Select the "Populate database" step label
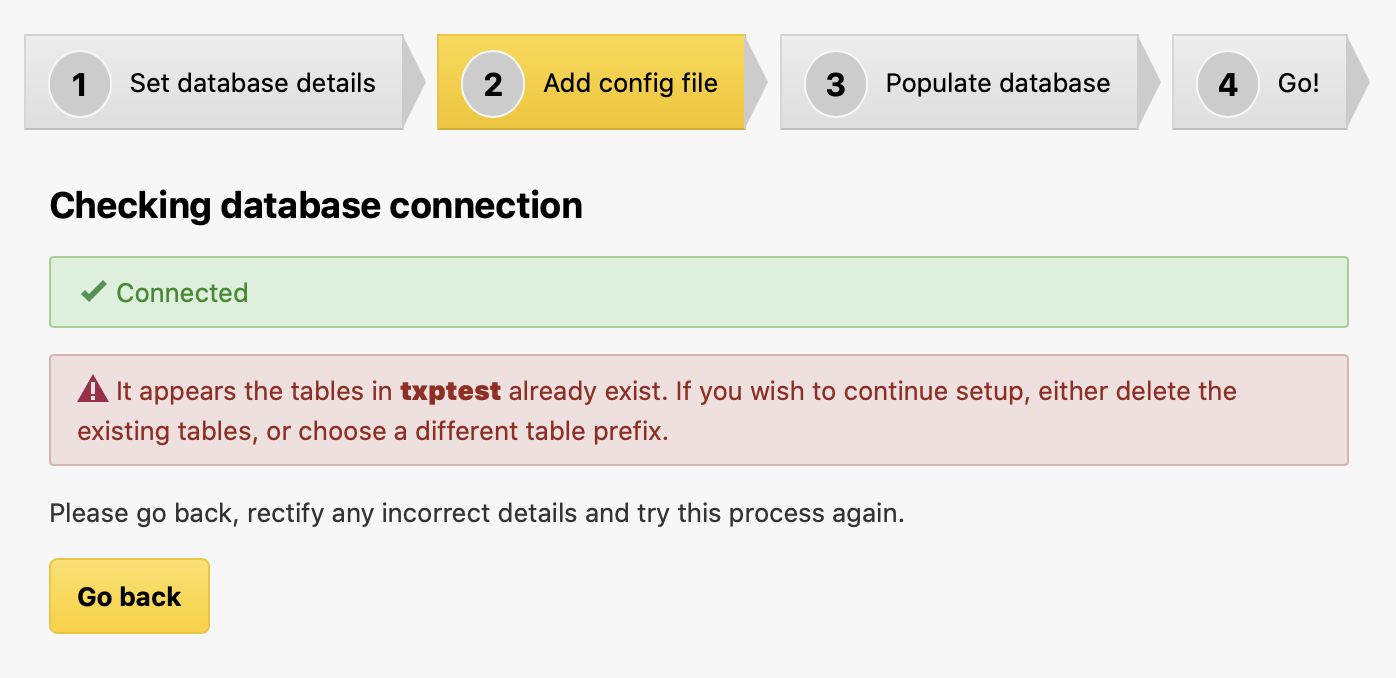 (x=997, y=83)
